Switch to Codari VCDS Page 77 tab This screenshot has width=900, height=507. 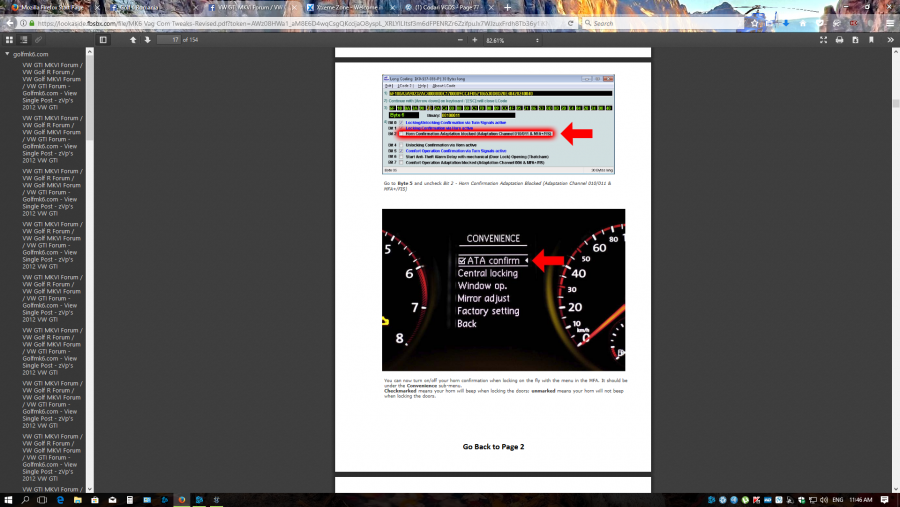click(448, 7)
